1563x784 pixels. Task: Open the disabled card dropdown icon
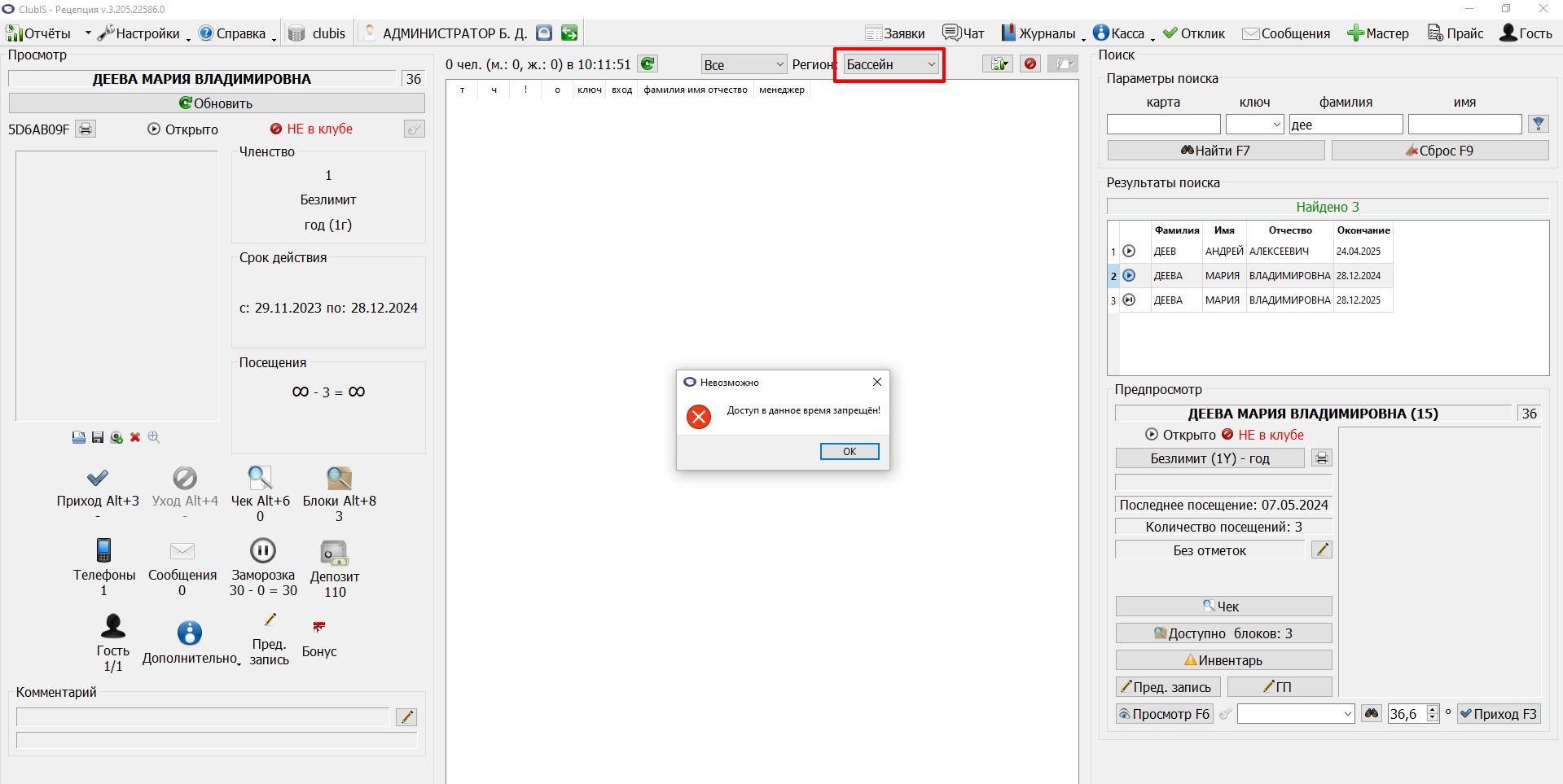1063,64
